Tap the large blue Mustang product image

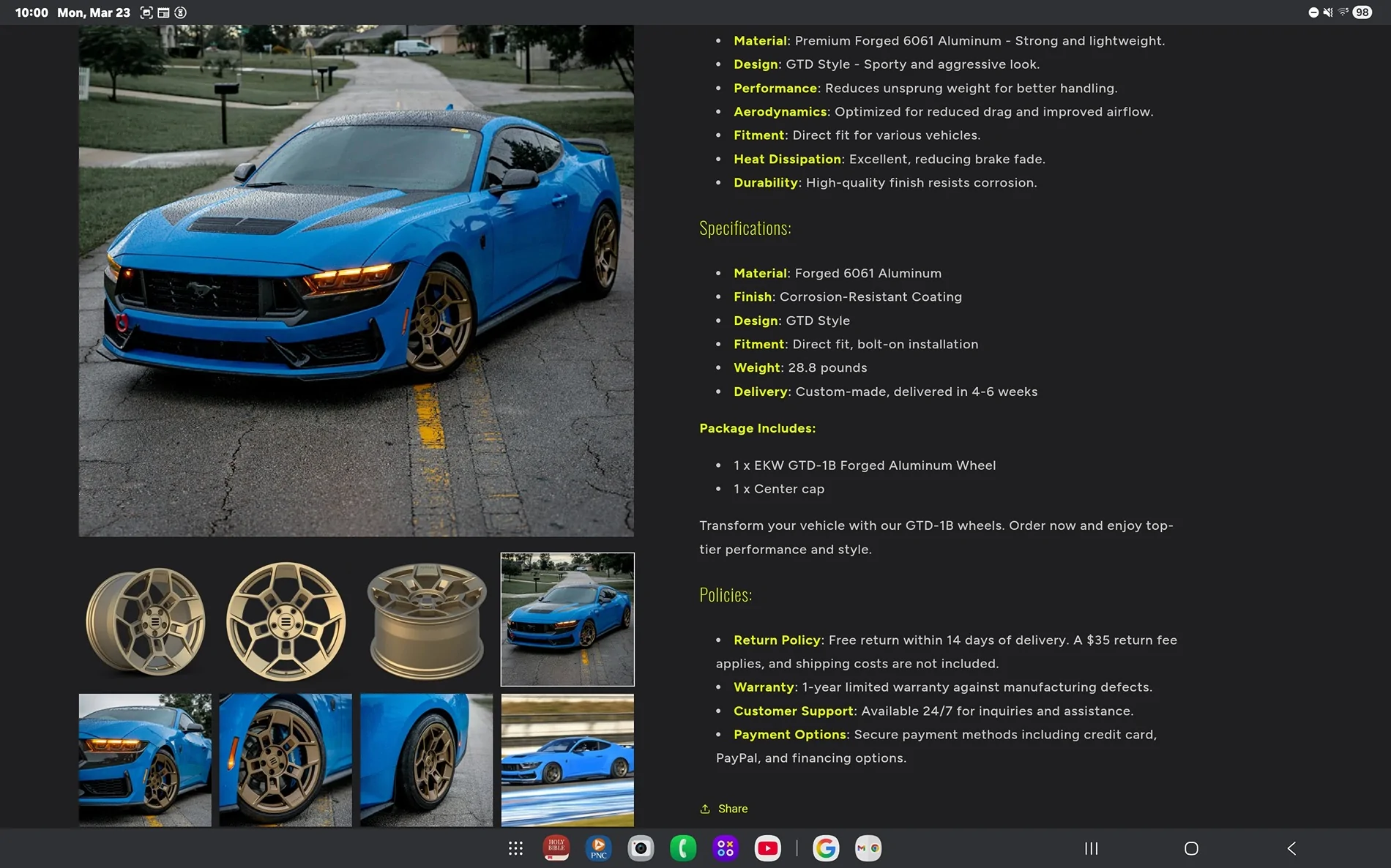(357, 281)
